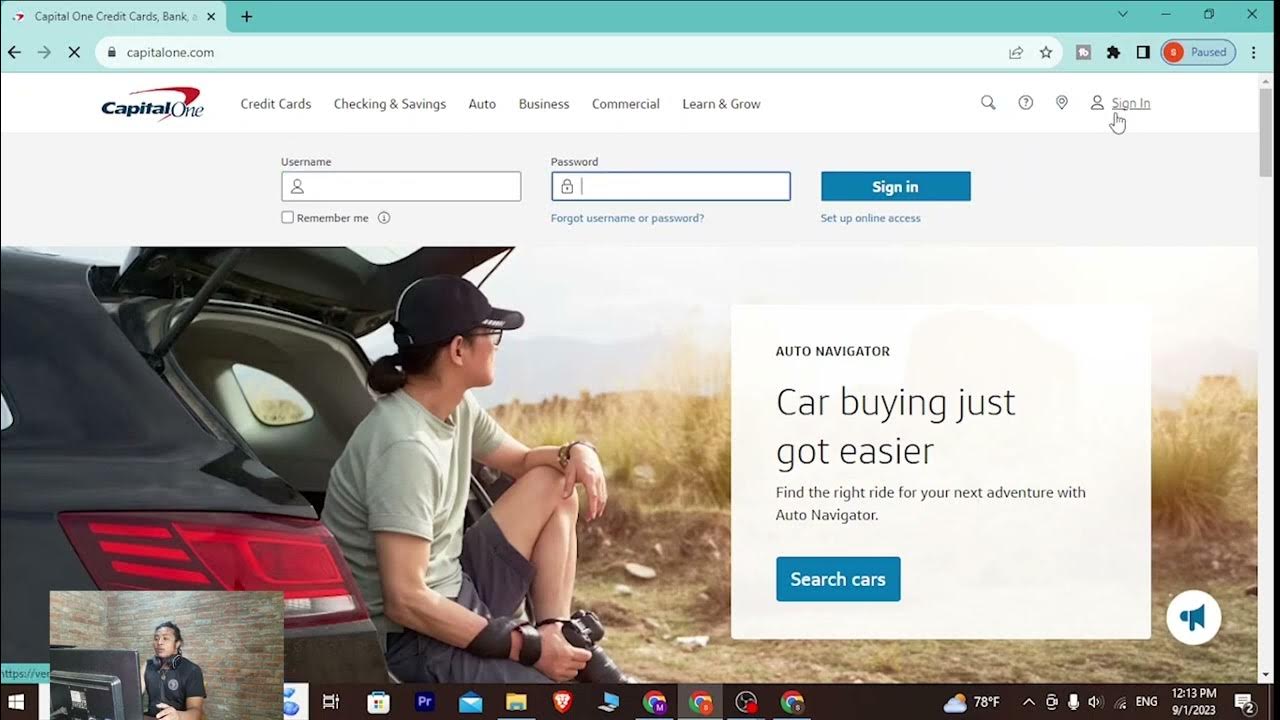Open Task View on the taskbar
This screenshot has height=720, width=1280.
[x=331, y=702]
